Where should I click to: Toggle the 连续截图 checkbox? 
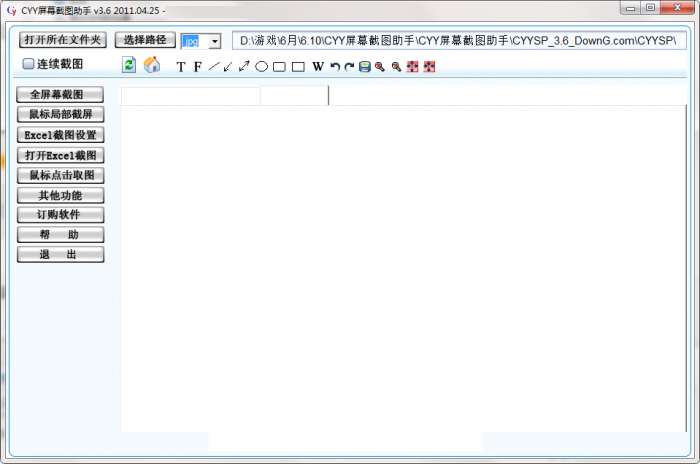(28, 64)
